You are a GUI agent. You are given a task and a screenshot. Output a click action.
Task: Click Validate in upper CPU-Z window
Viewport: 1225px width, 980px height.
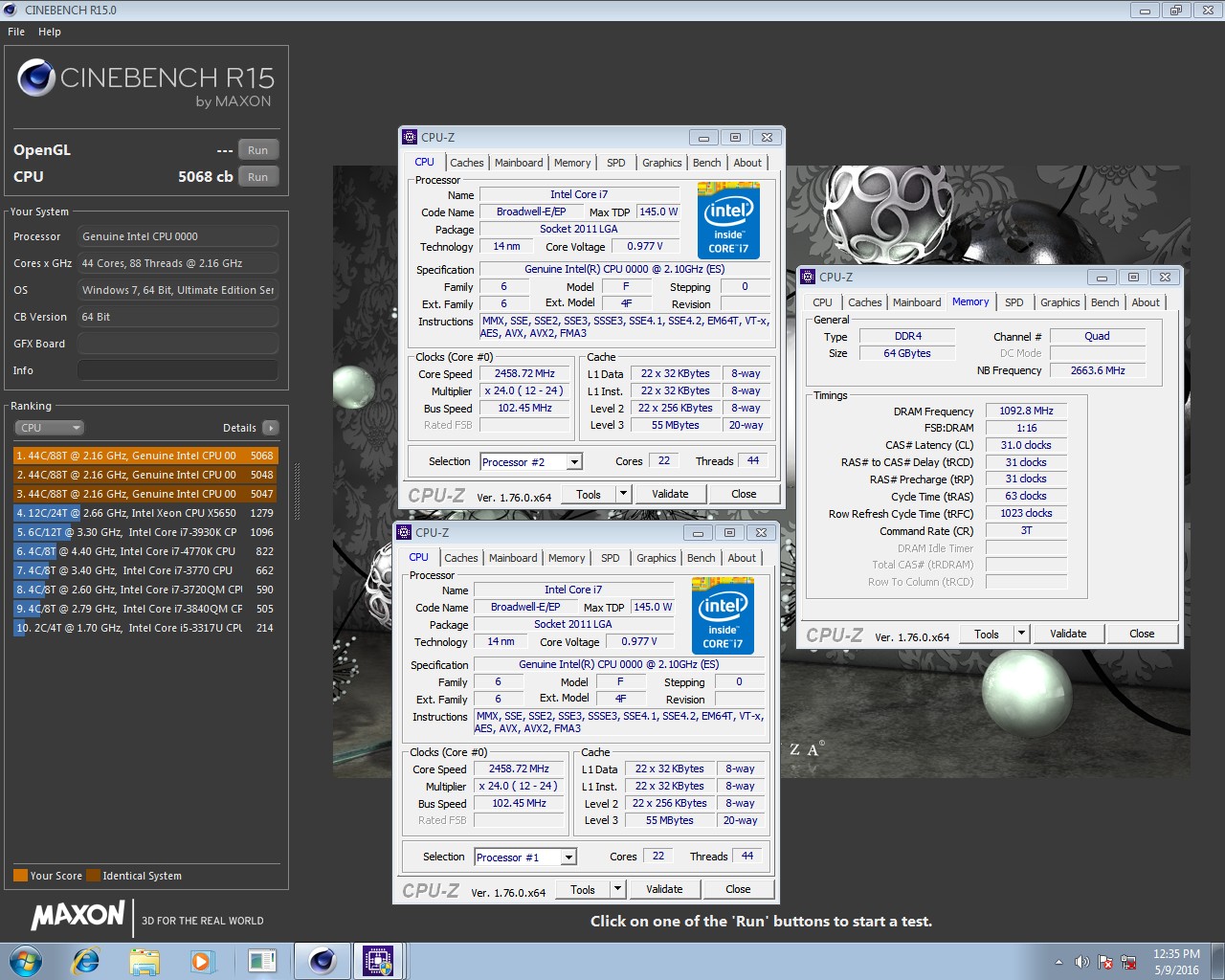click(670, 494)
